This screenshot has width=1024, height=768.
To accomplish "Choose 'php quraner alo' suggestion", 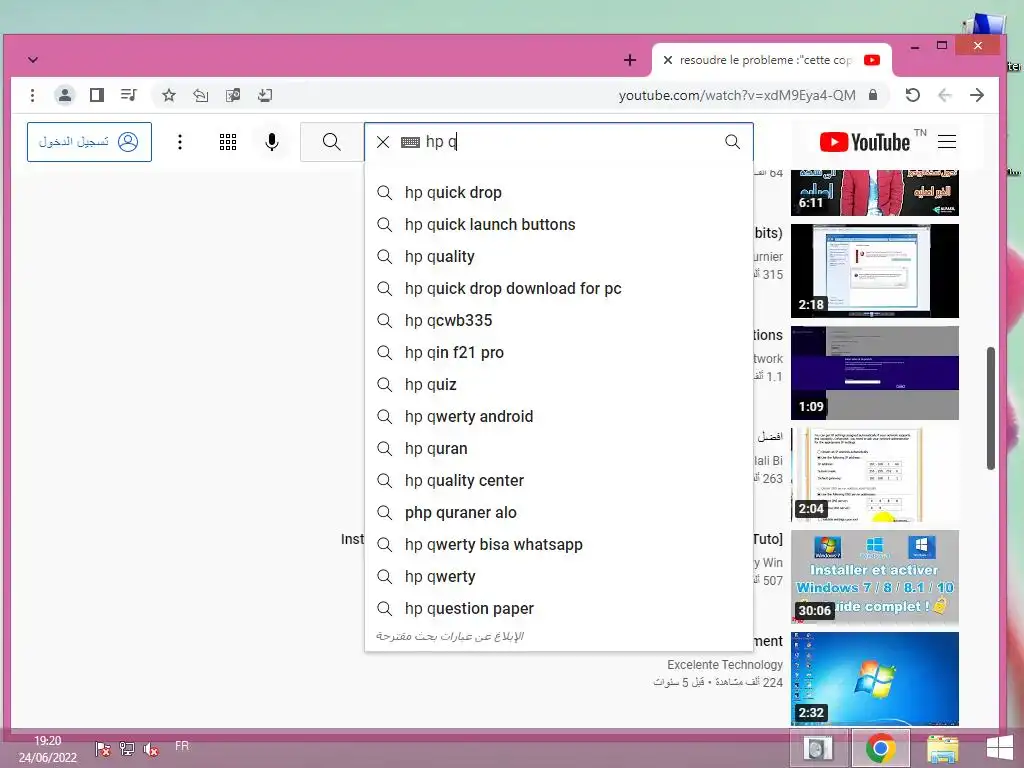I will pyautogui.click(x=558, y=513).
